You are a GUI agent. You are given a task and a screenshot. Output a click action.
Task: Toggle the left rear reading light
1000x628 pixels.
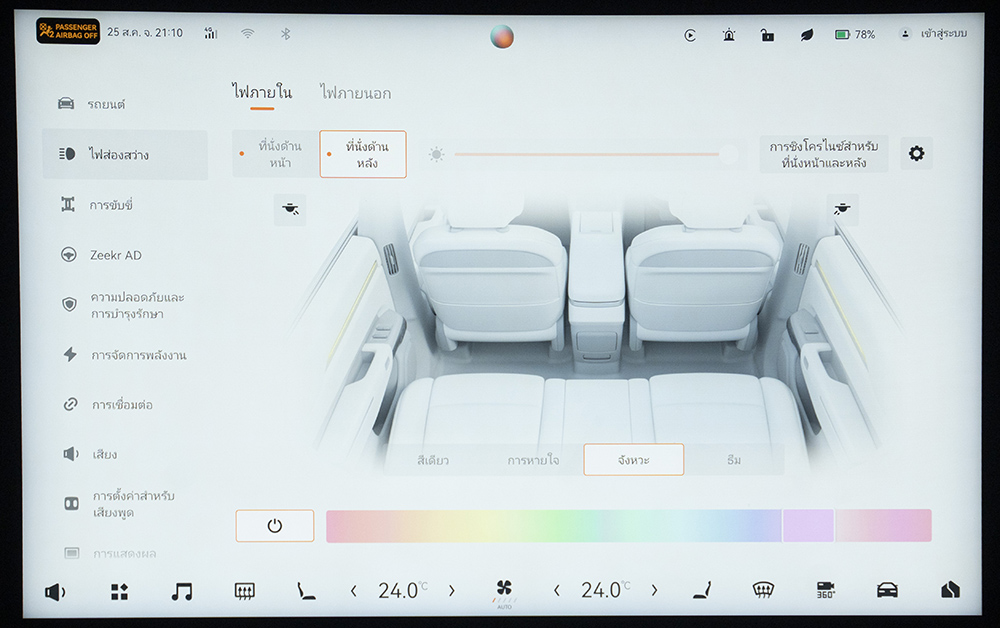[x=290, y=209]
